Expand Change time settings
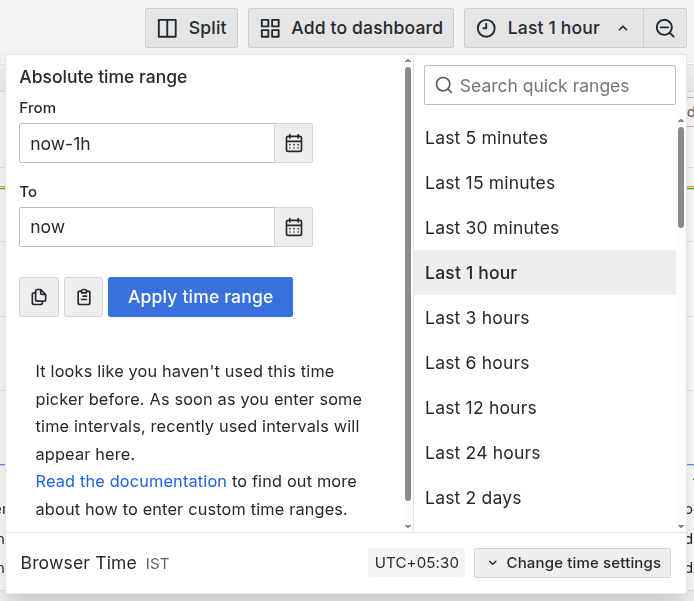Image resolution: width=694 pixels, height=601 pixels. pyautogui.click(x=573, y=563)
